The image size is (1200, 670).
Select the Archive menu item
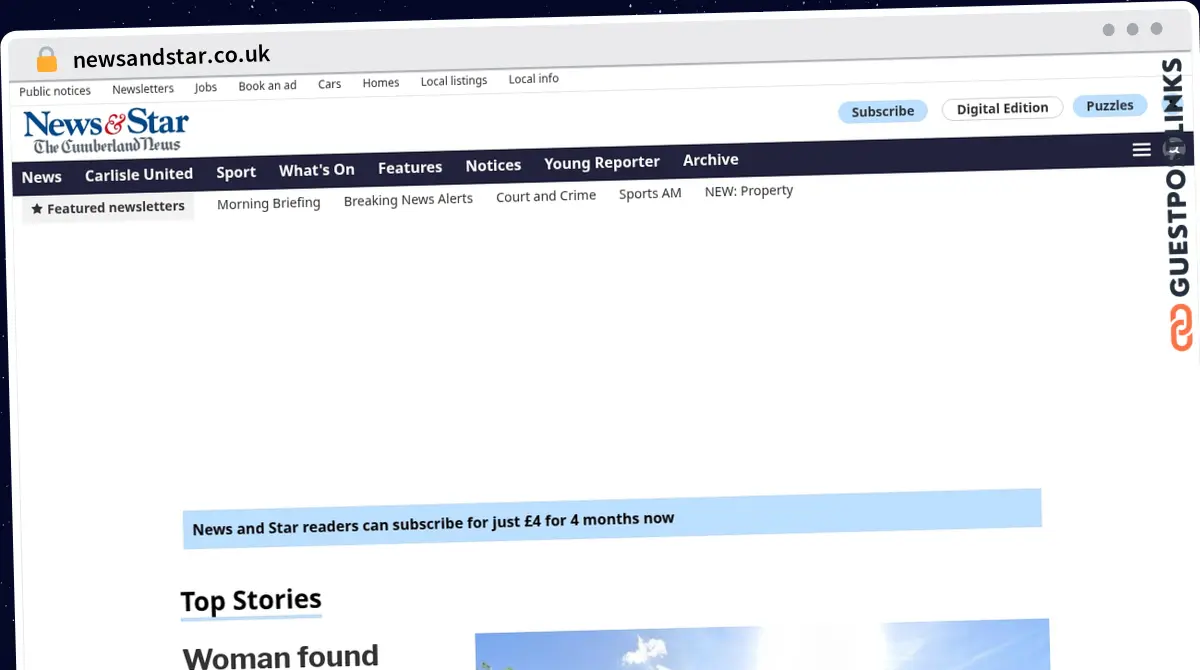[711, 160]
